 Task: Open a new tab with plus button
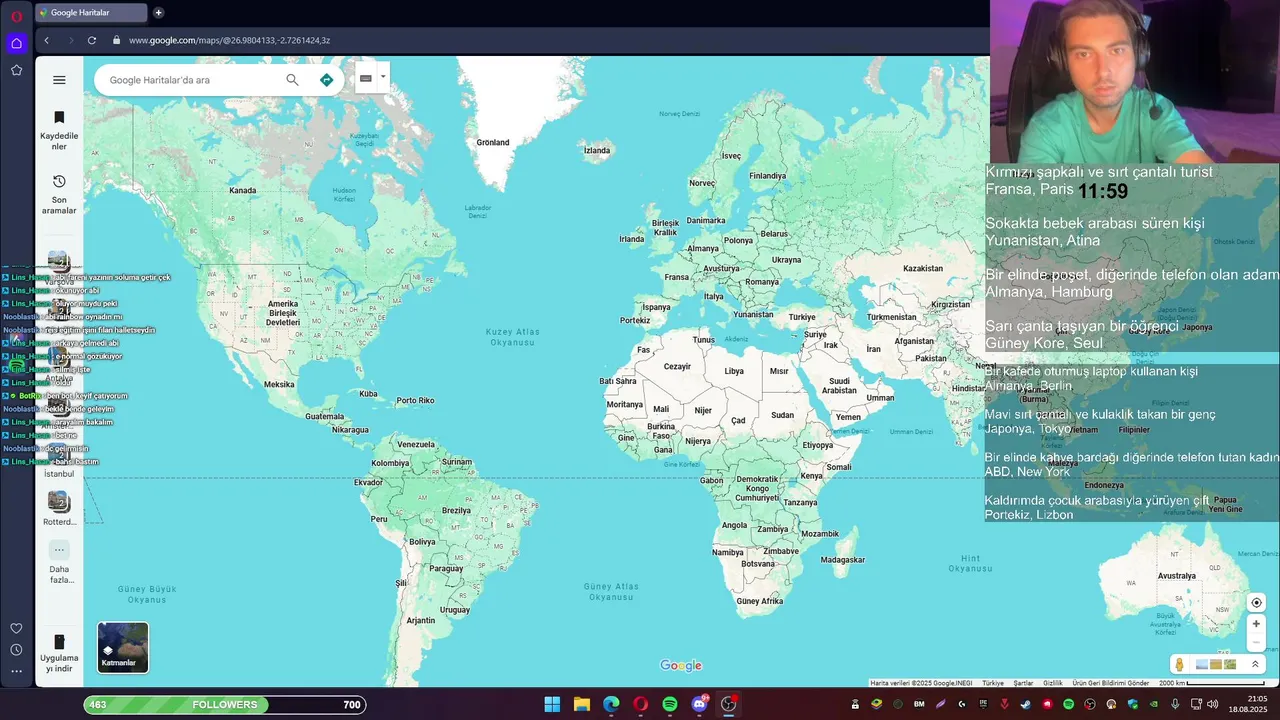(x=158, y=12)
